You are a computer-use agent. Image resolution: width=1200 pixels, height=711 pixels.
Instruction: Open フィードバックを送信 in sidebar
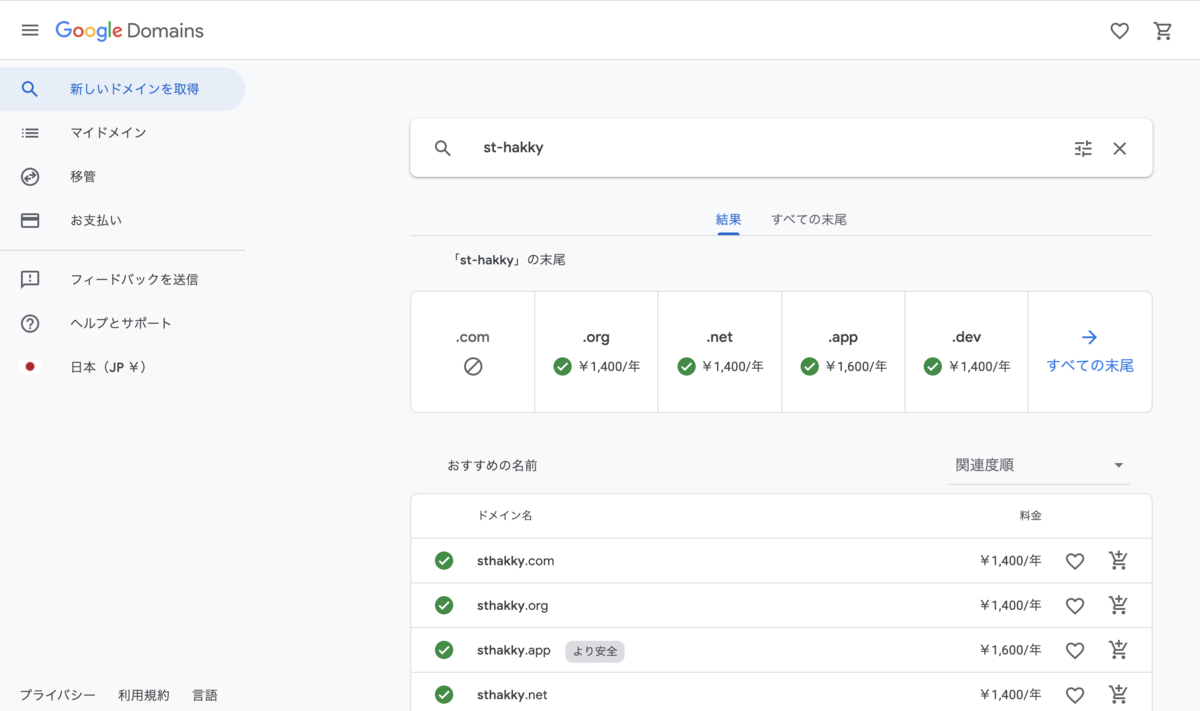[x=122, y=280]
